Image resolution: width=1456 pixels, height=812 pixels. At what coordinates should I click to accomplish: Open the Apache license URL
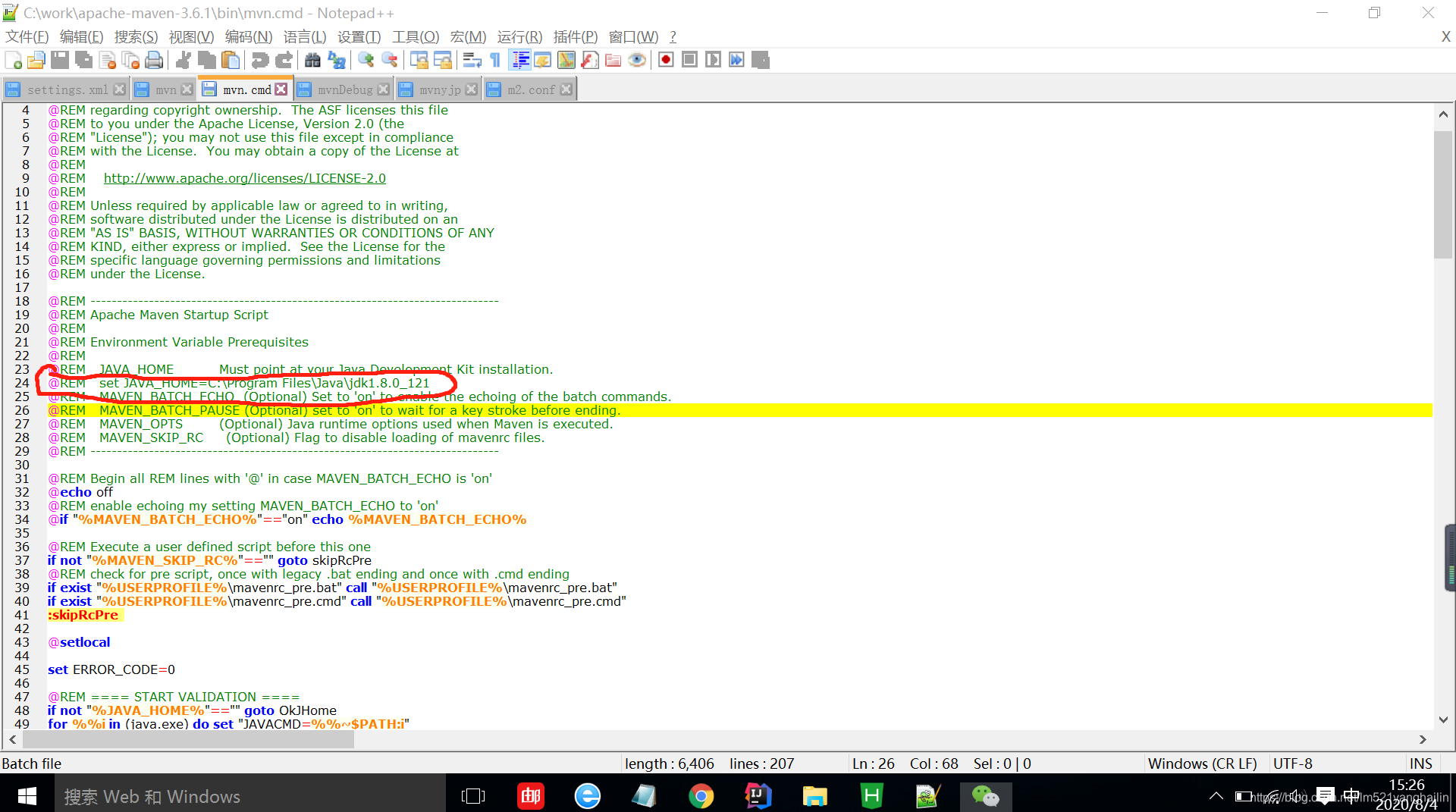pos(244,178)
